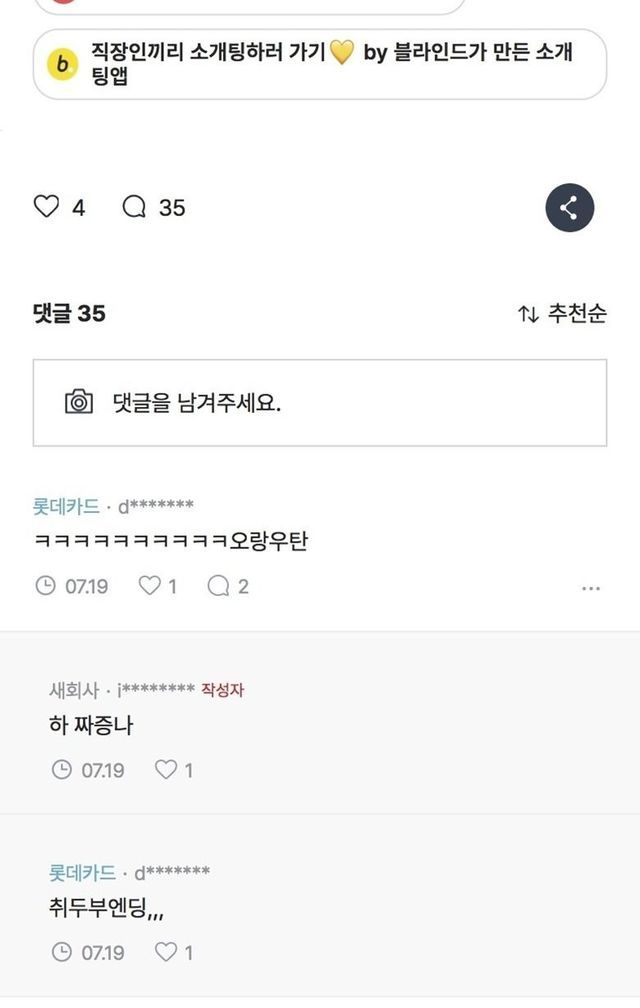
Task: Click the camera icon to attach photo
Action: pyautogui.click(x=79, y=402)
